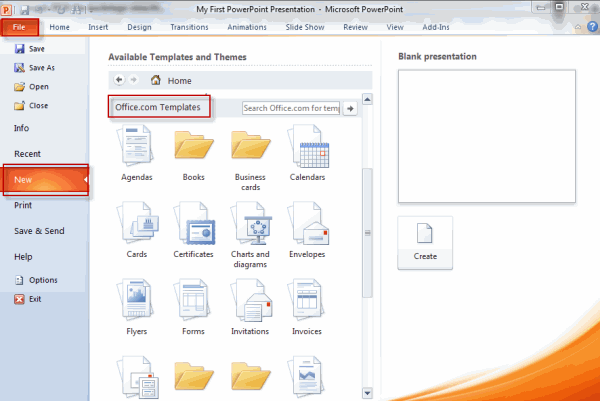The width and height of the screenshot is (600, 401).
Task: Click the templates list scroll-up arrow
Action: tap(367, 99)
